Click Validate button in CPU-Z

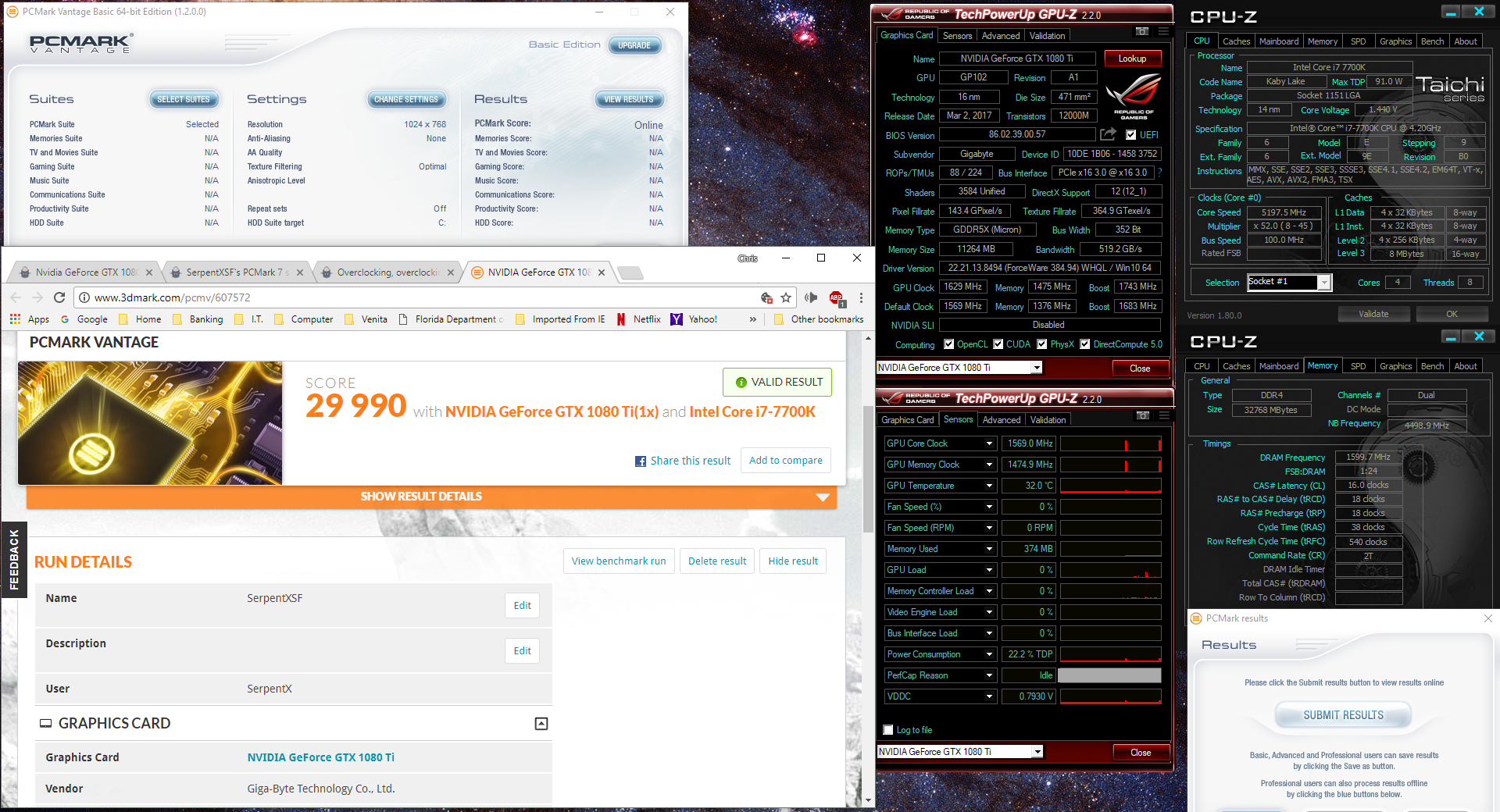1373,314
